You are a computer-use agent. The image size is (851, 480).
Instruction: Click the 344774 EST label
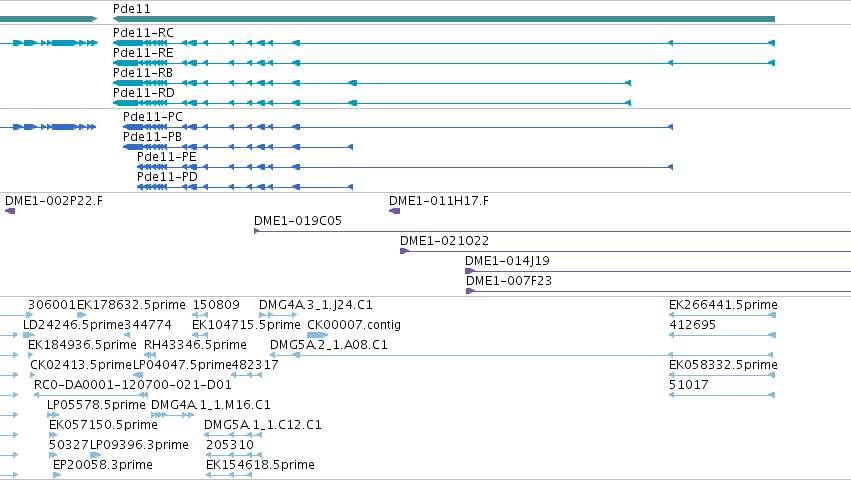148,325
